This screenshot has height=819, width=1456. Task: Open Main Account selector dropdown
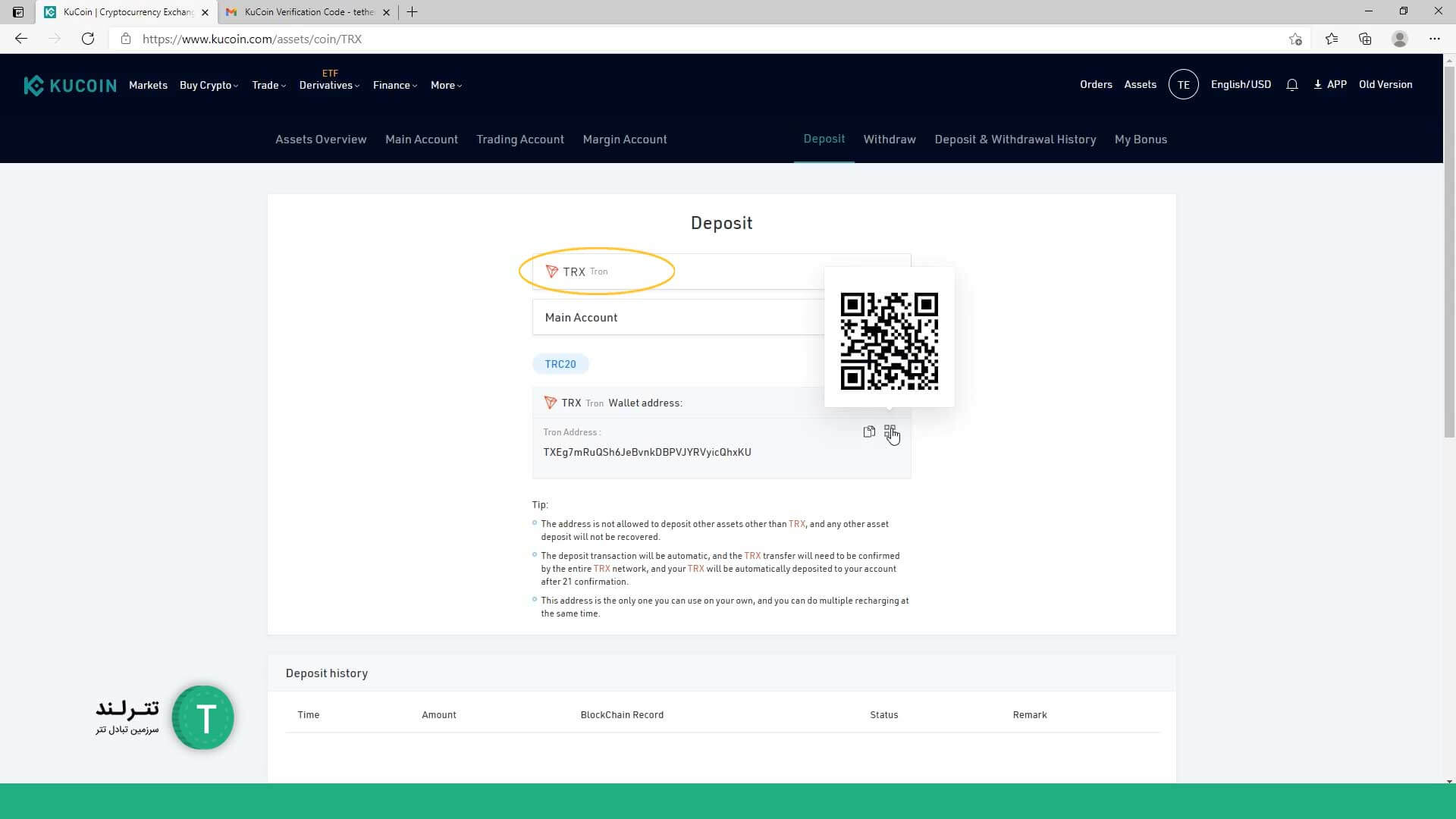(x=721, y=317)
